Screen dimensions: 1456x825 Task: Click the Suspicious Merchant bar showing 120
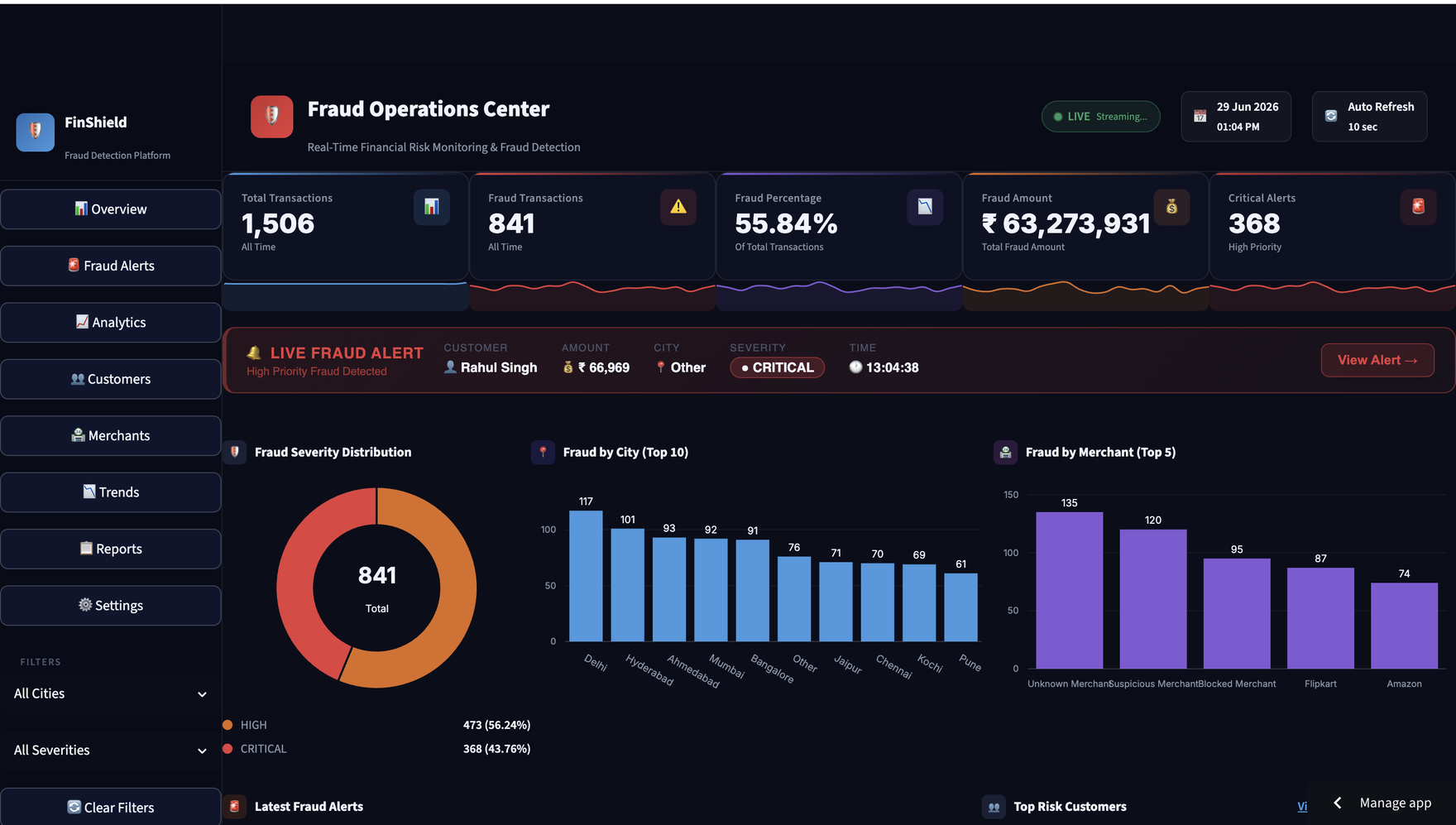pos(1153,599)
